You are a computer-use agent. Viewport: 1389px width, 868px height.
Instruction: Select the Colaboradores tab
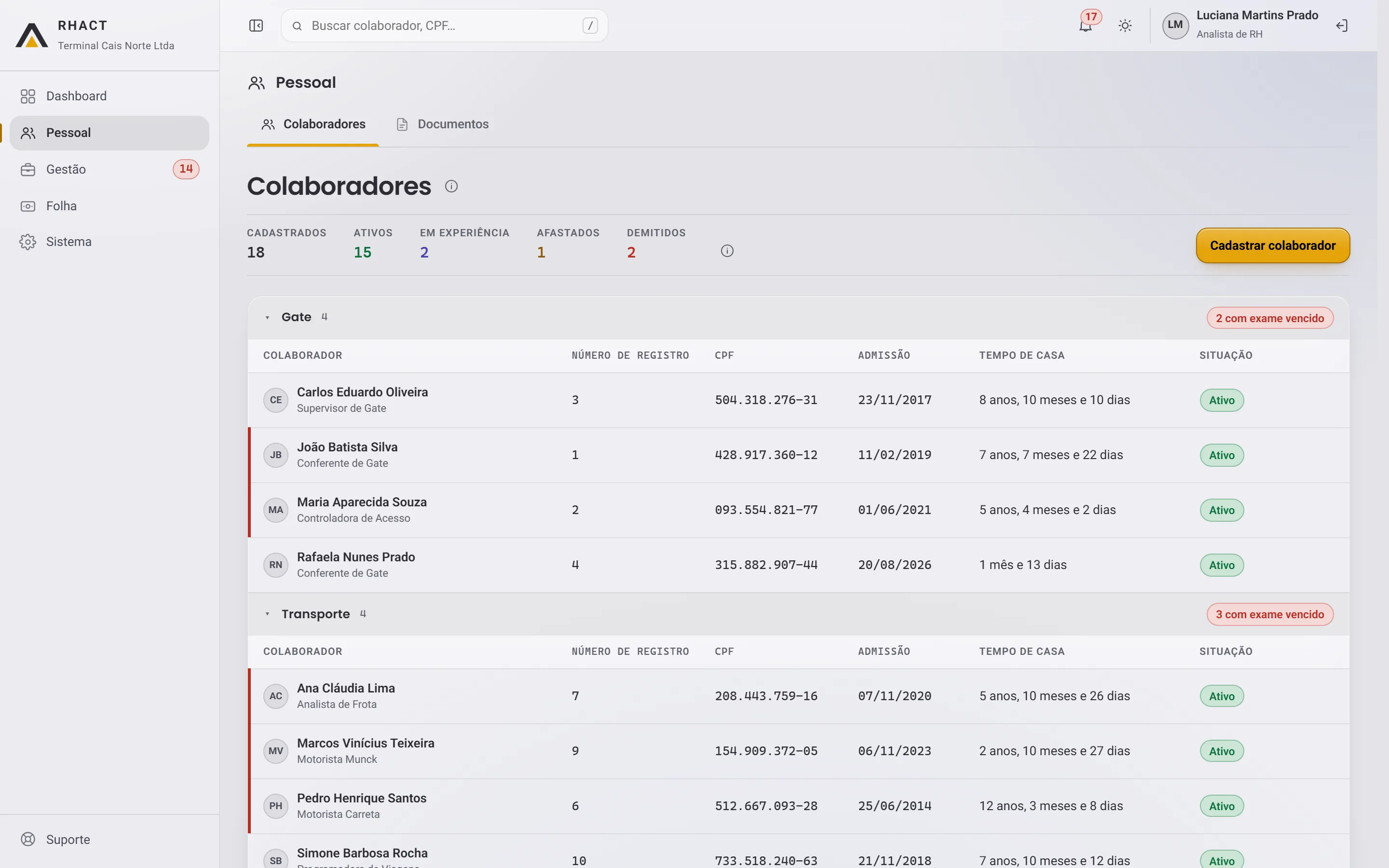coord(313,124)
